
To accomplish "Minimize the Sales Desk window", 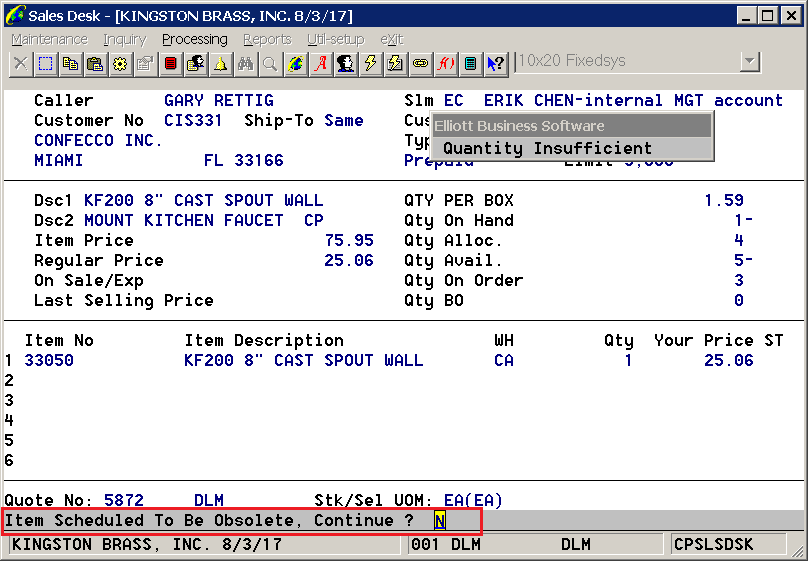I will click(x=746, y=16).
